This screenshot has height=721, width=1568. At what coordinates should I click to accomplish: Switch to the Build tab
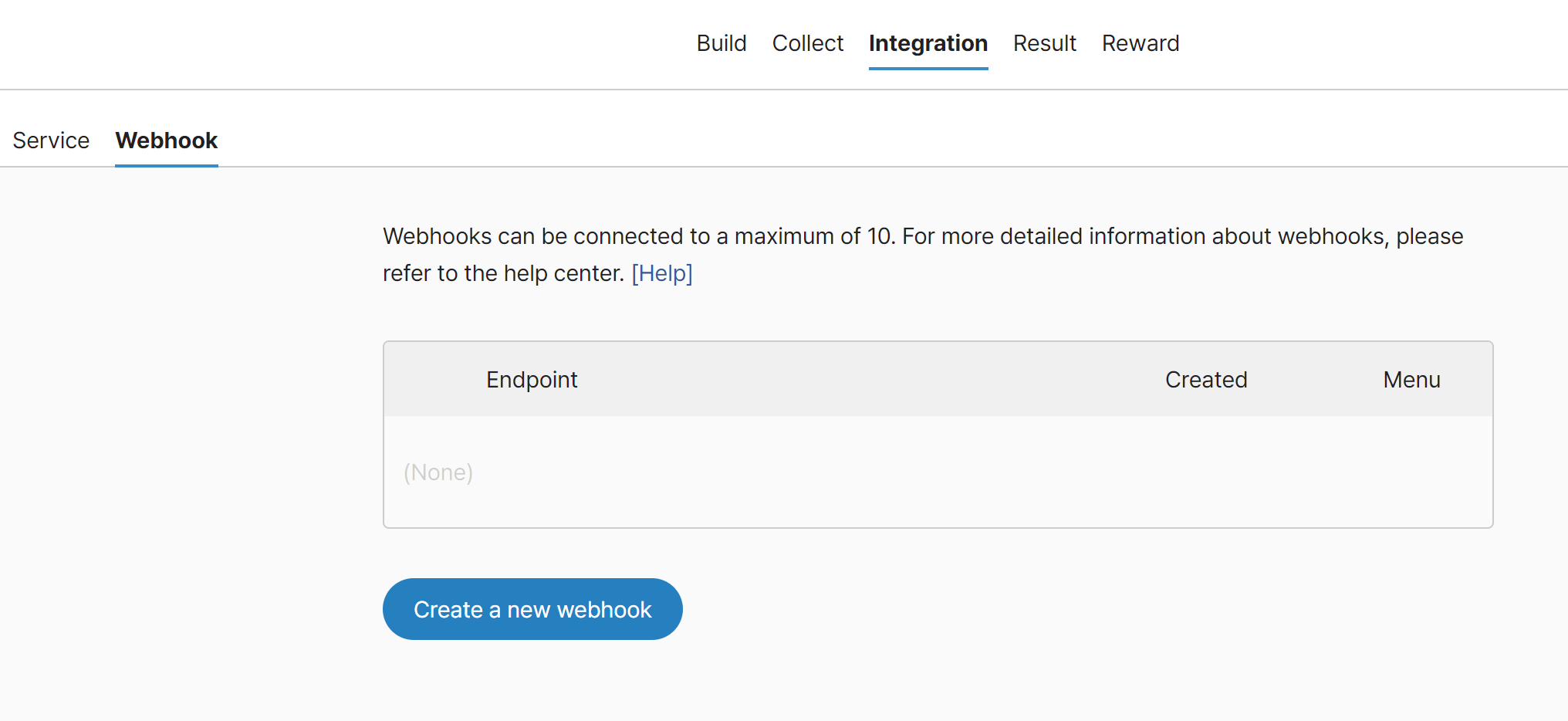[x=721, y=43]
